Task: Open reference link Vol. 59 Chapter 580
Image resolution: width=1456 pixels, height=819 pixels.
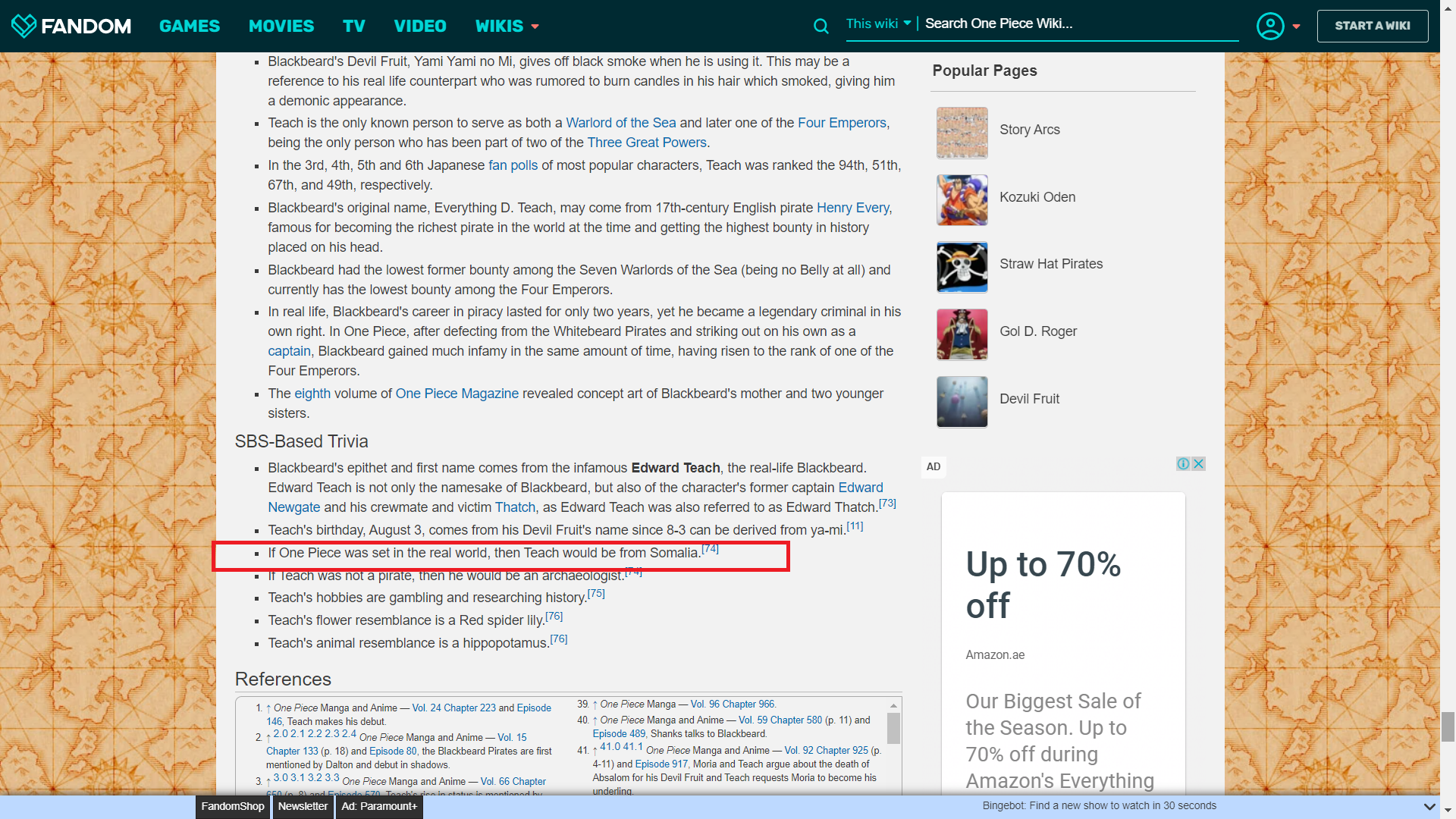Action: coord(780,720)
